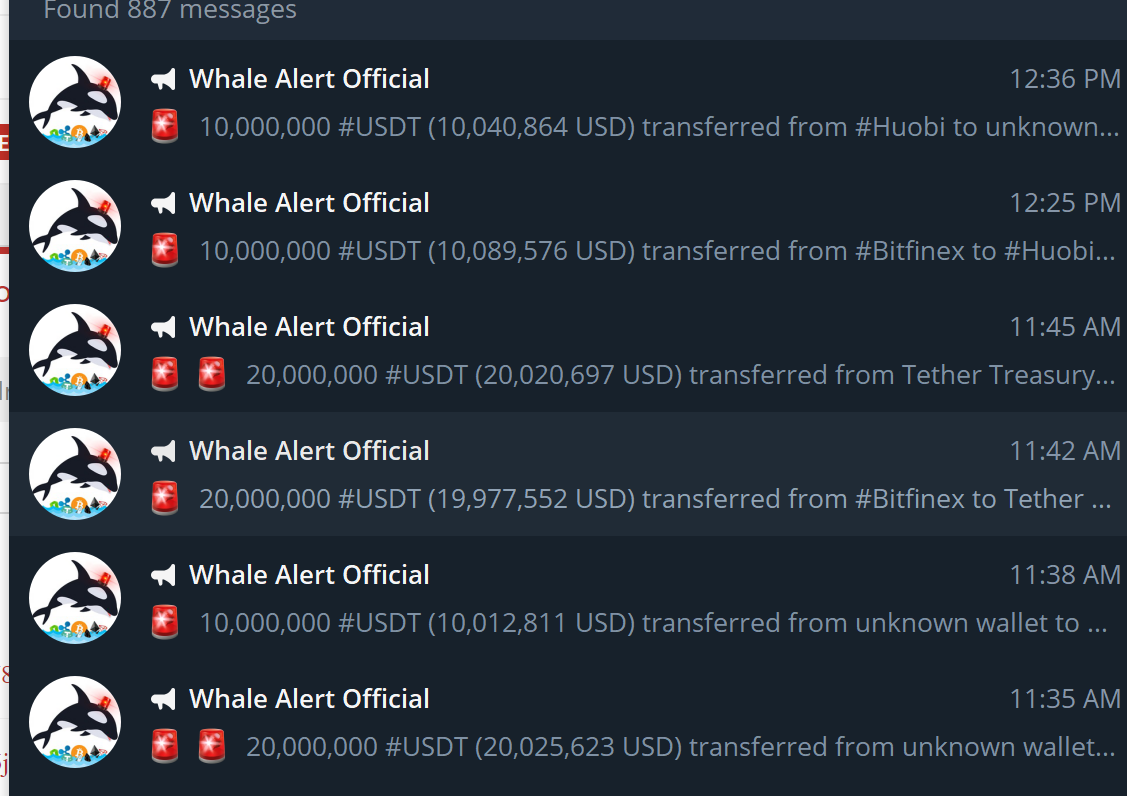Click the siren emoji before the 19,977,552 USD transfer
The image size is (1127, 796).
(165, 498)
